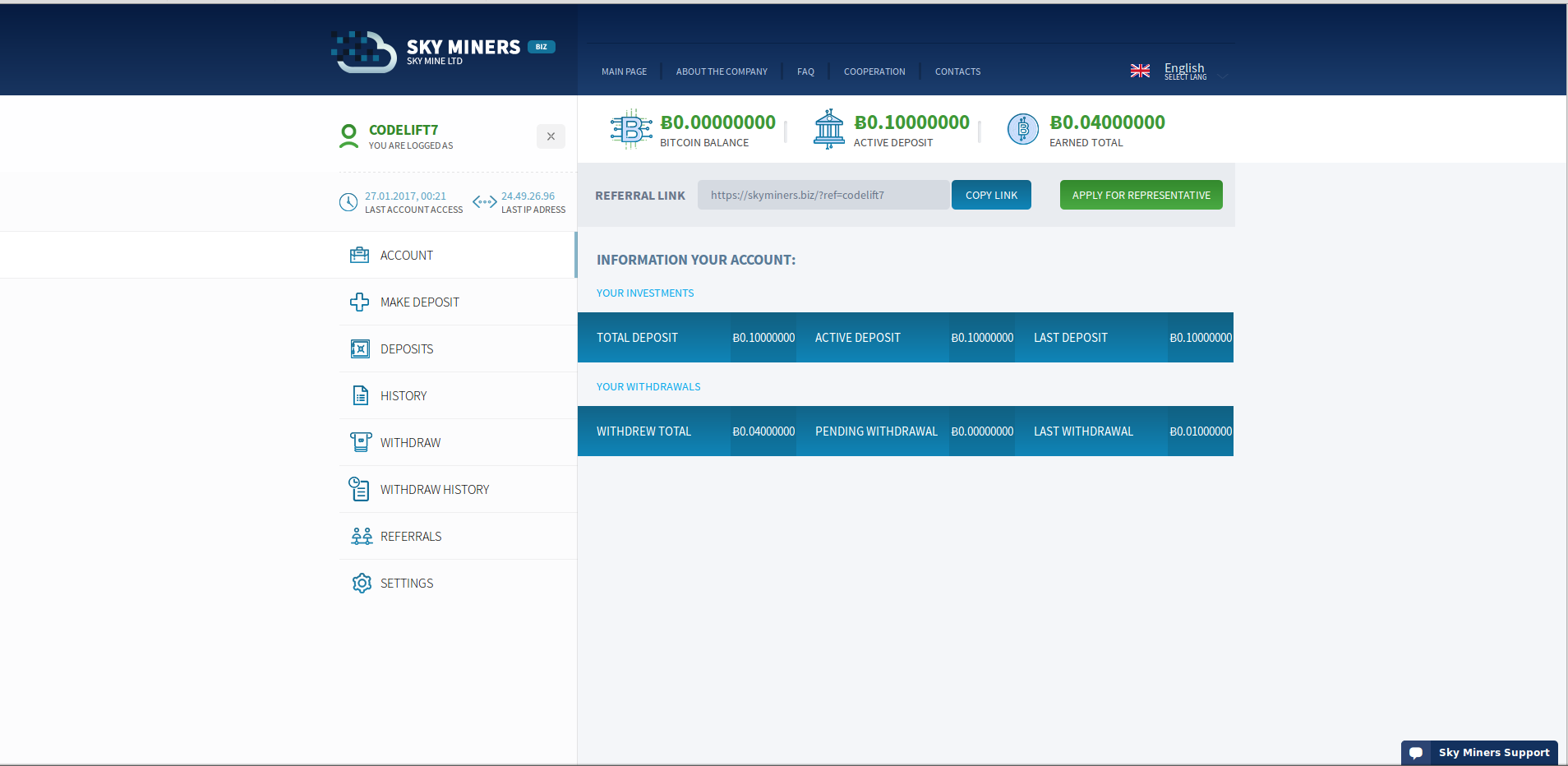Image resolution: width=1568 pixels, height=766 pixels.
Task: Click the clock icon by last access
Action: tap(348, 202)
